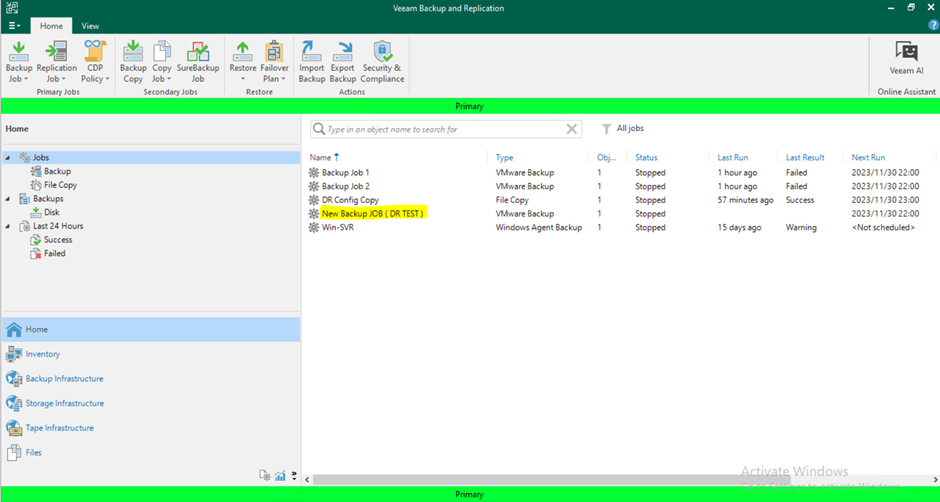Select Backup under Jobs tree
This screenshot has width=940, height=502.
point(57,172)
